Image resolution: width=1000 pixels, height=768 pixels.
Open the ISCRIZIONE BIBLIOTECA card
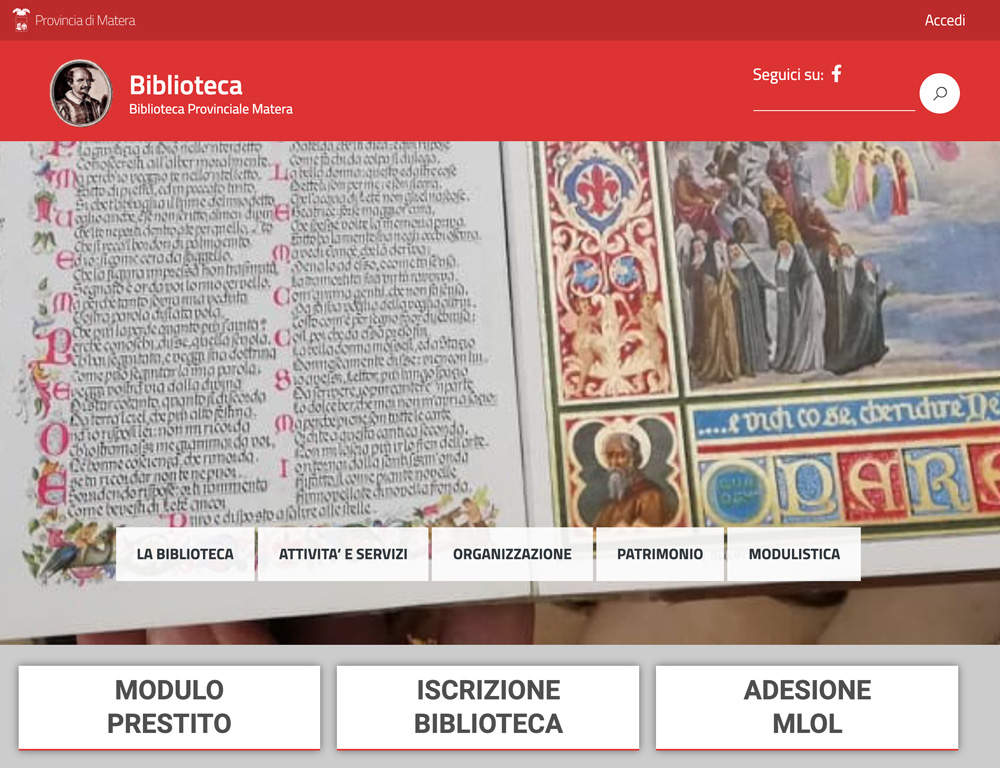(x=488, y=707)
